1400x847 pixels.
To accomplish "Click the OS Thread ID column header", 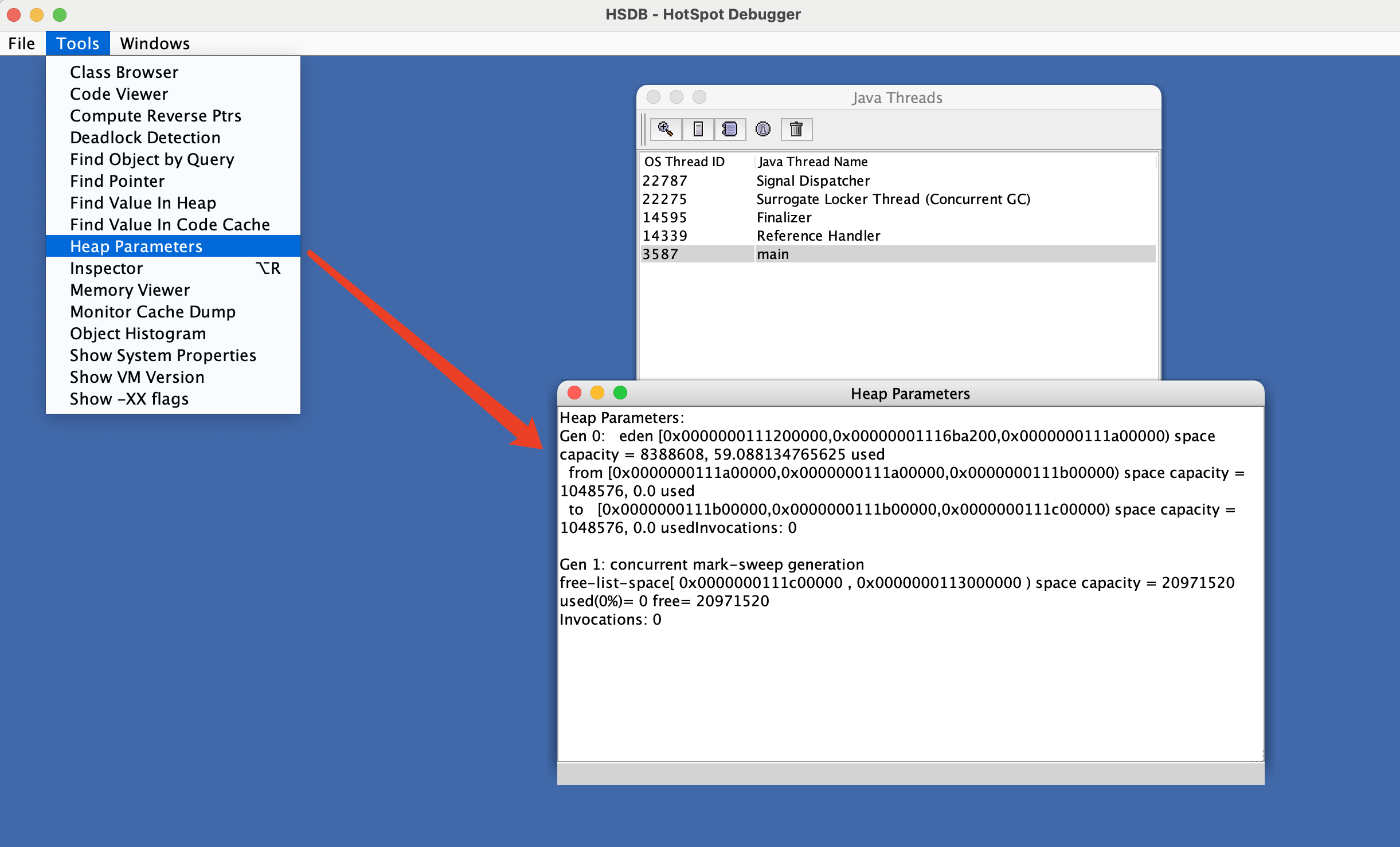I will (x=685, y=162).
